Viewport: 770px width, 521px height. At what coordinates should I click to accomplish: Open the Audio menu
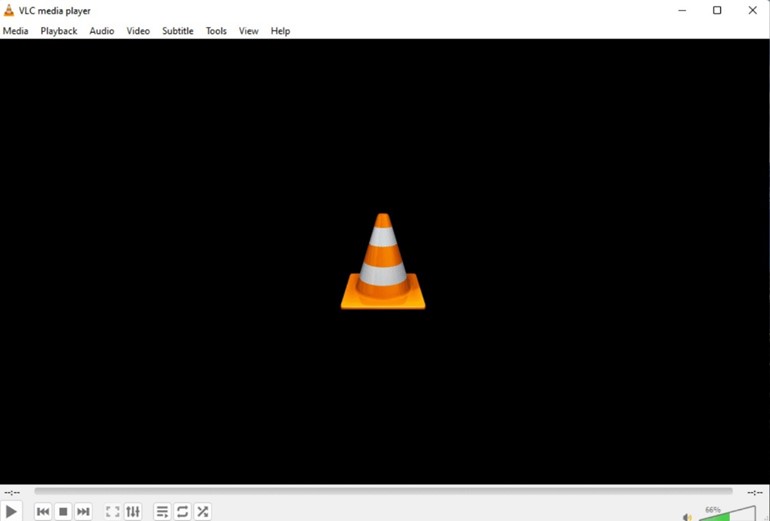[x=102, y=31]
